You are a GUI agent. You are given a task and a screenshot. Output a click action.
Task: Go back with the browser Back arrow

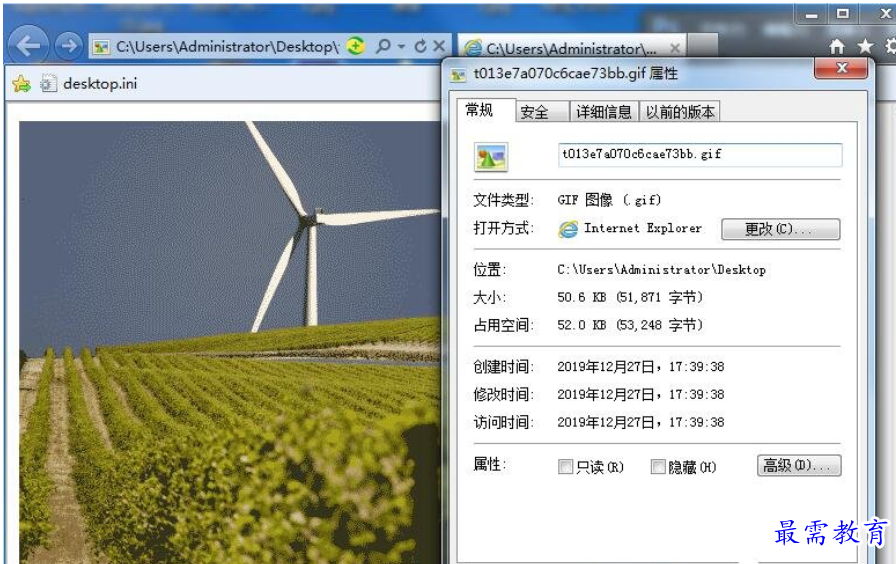(28, 45)
